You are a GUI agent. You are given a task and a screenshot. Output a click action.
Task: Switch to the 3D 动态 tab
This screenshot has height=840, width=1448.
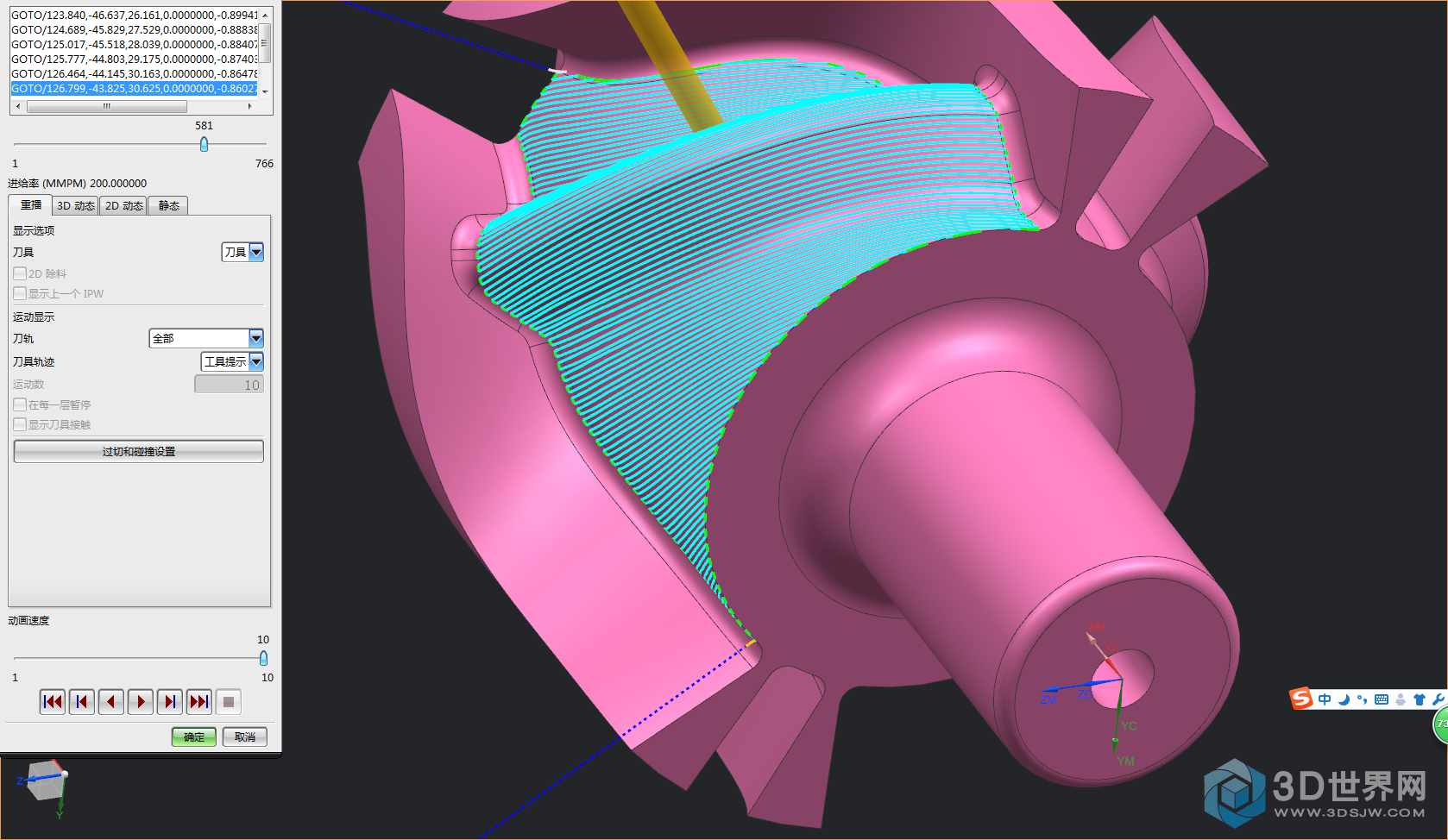coord(76,205)
